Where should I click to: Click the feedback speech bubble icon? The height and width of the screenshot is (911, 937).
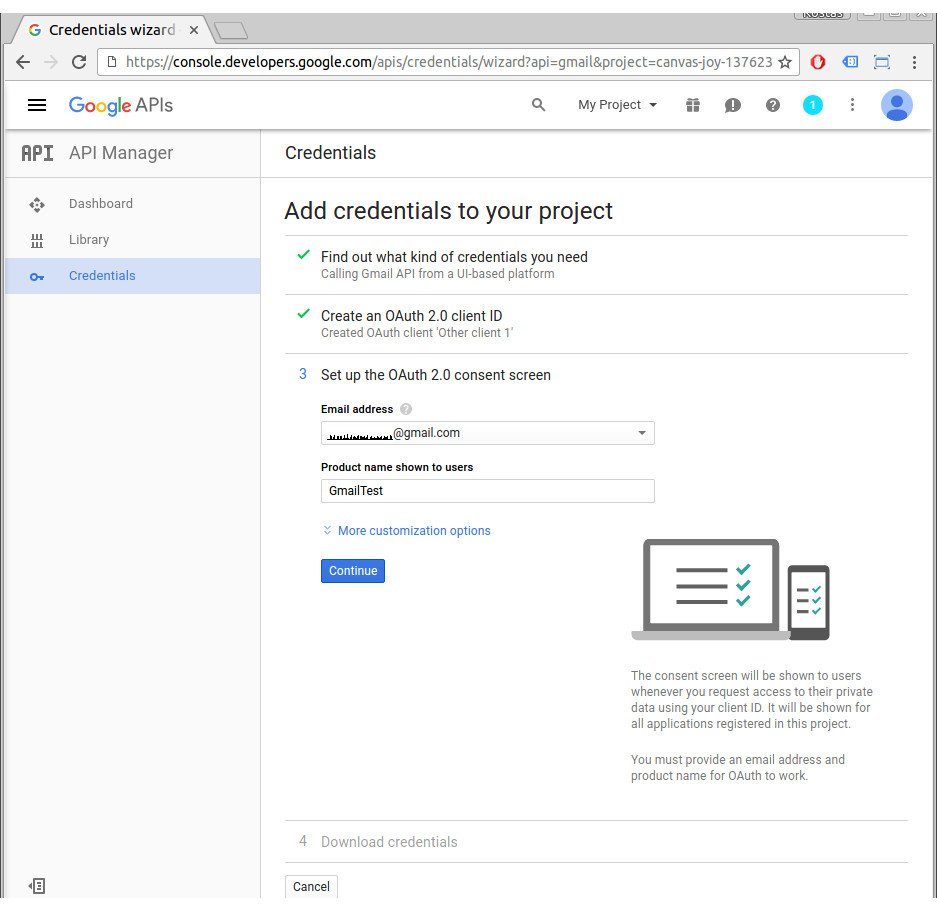(733, 105)
